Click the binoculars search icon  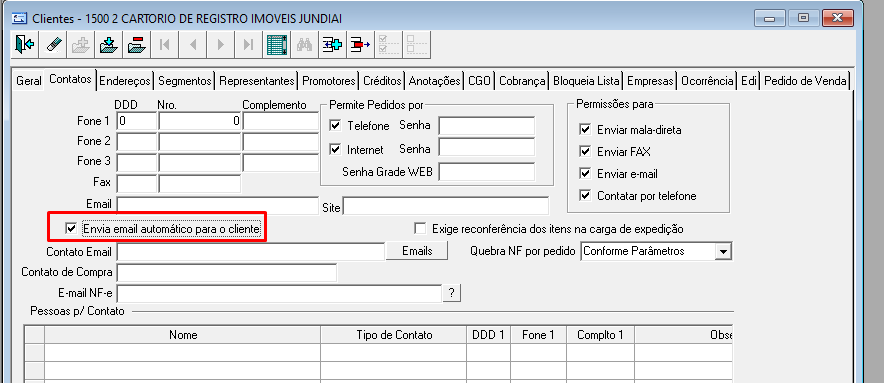(304, 44)
